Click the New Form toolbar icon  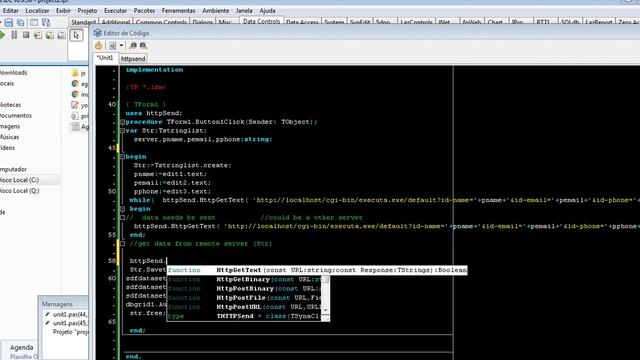pos(33,22)
